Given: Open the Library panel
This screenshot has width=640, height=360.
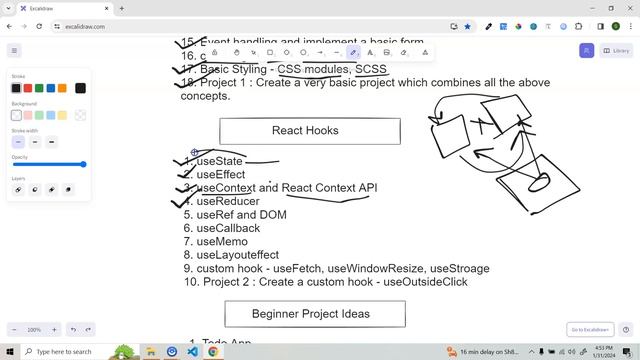Looking at the screenshot, I should click(x=616, y=51).
